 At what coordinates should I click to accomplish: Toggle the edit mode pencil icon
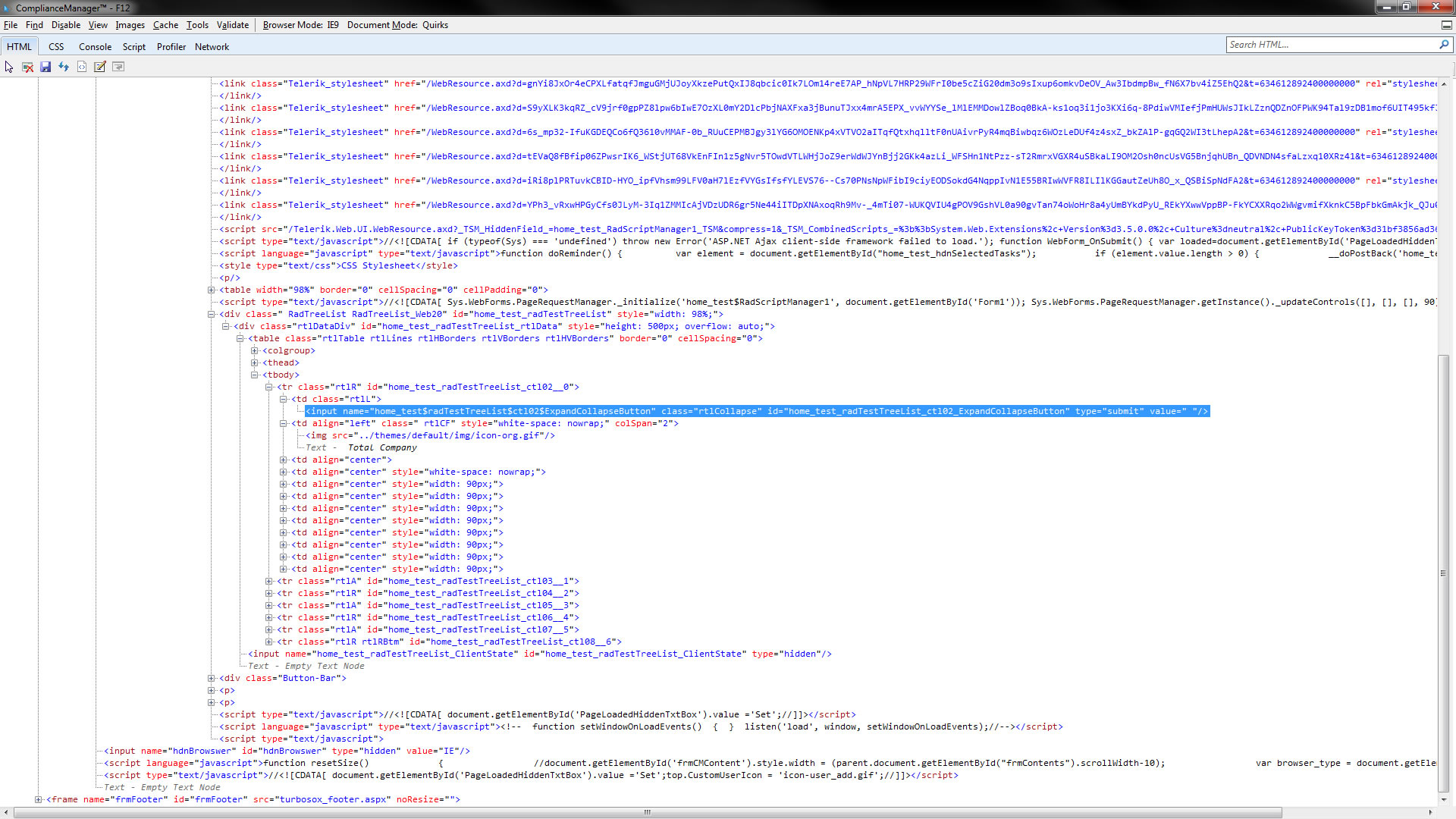(100, 67)
